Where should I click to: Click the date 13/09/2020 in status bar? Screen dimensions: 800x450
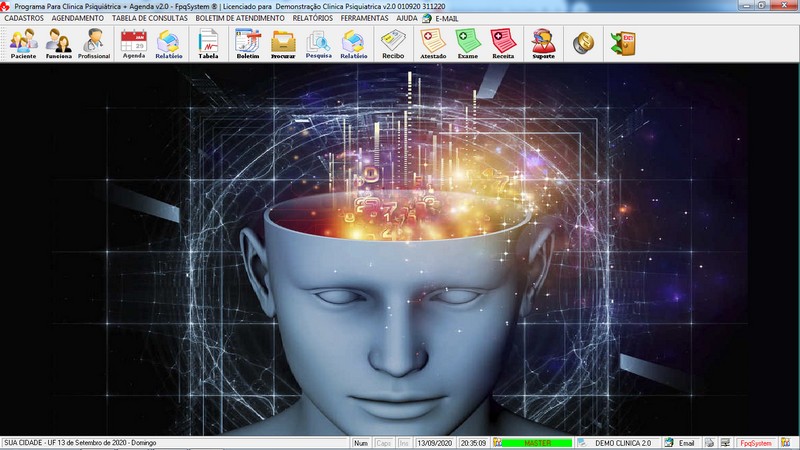click(435, 443)
